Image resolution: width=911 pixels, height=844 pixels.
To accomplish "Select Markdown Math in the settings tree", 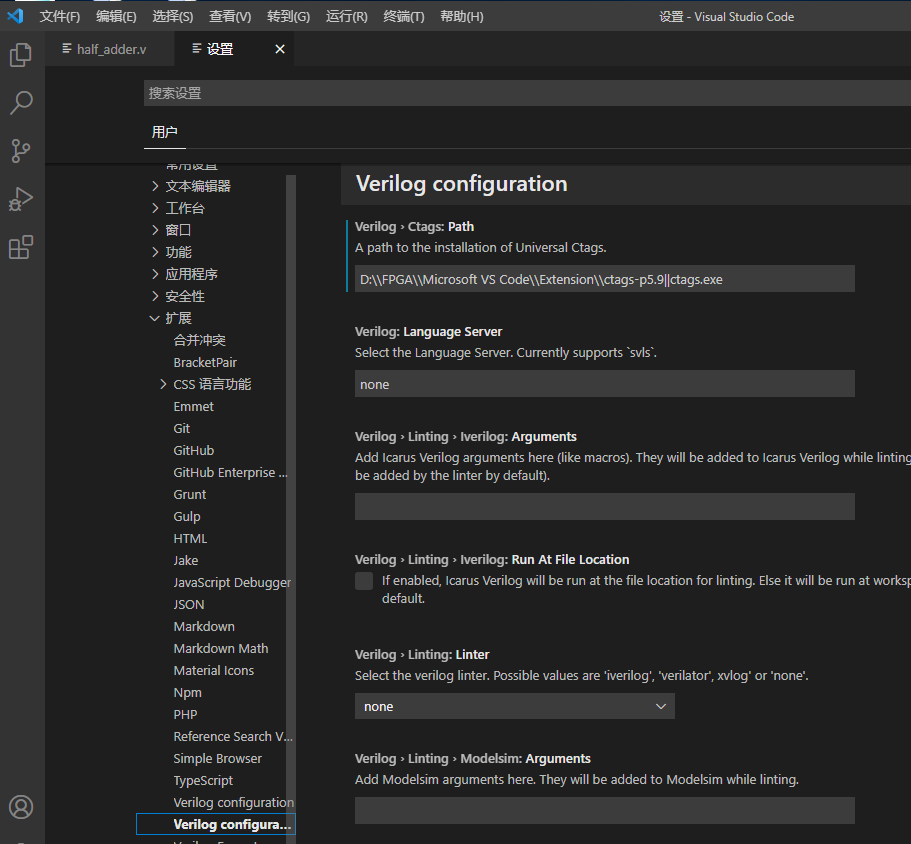I will tap(221, 649).
